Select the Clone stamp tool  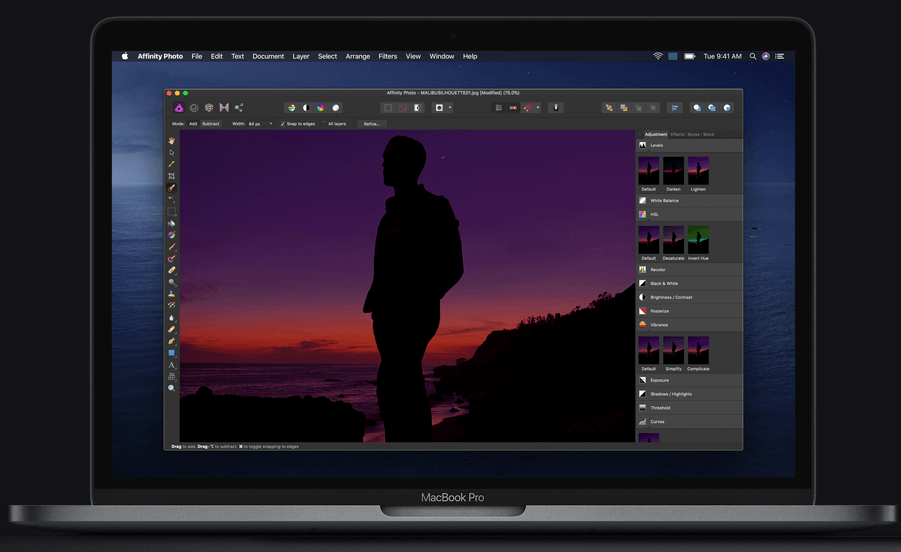171,294
